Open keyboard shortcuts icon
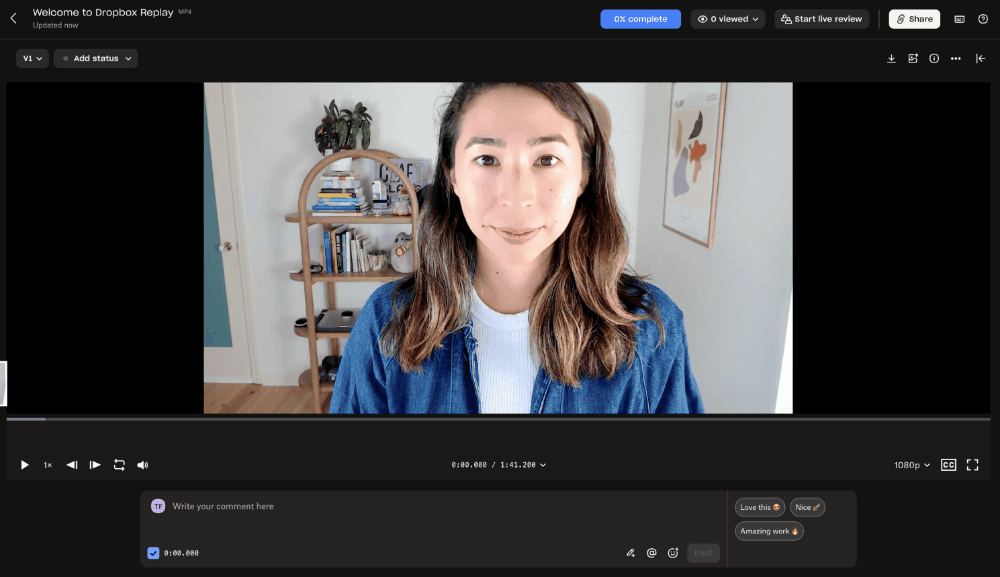1000x577 pixels. (x=960, y=19)
